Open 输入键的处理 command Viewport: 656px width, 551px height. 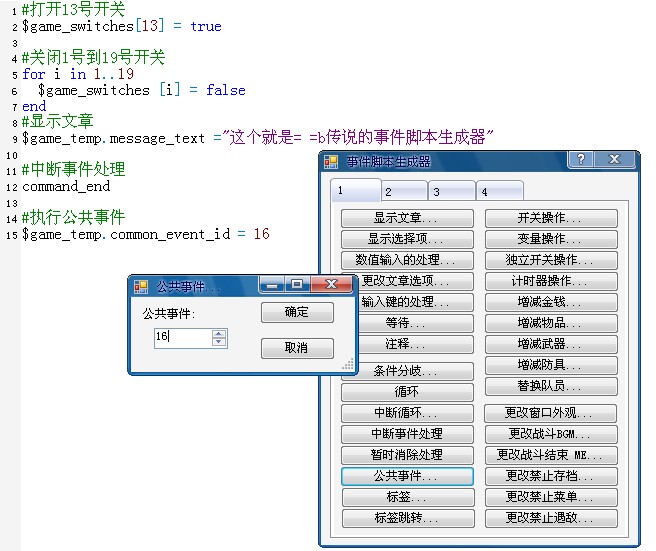tap(415, 302)
